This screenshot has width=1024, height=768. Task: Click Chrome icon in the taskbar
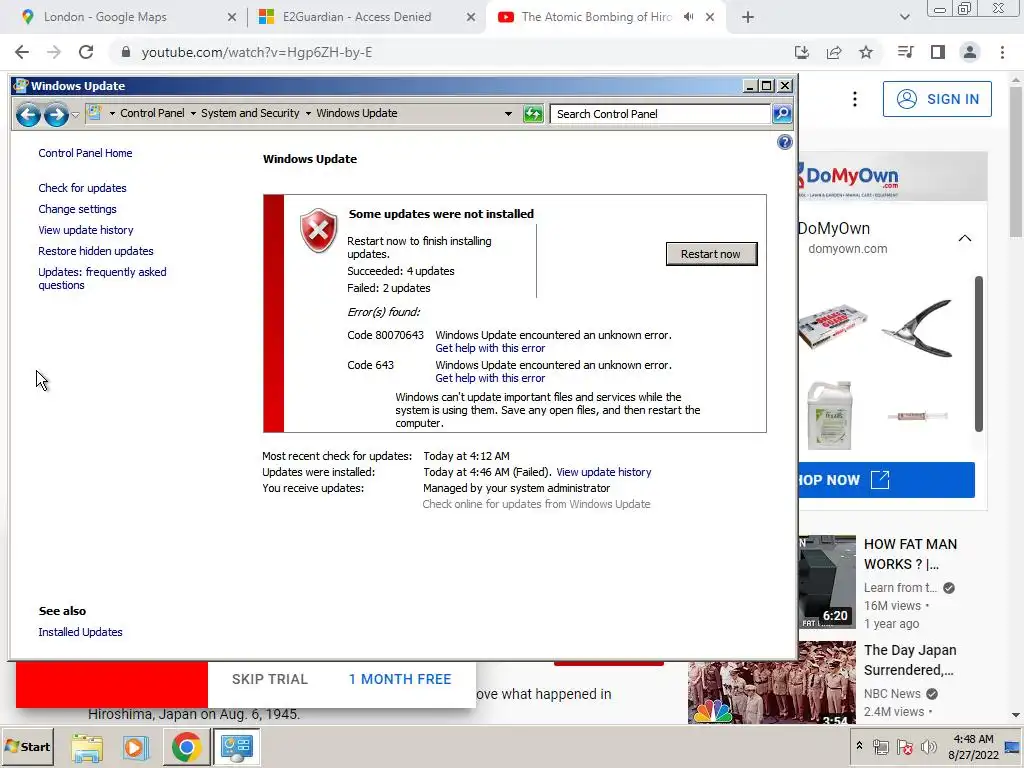pyautogui.click(x=186, y=747)
